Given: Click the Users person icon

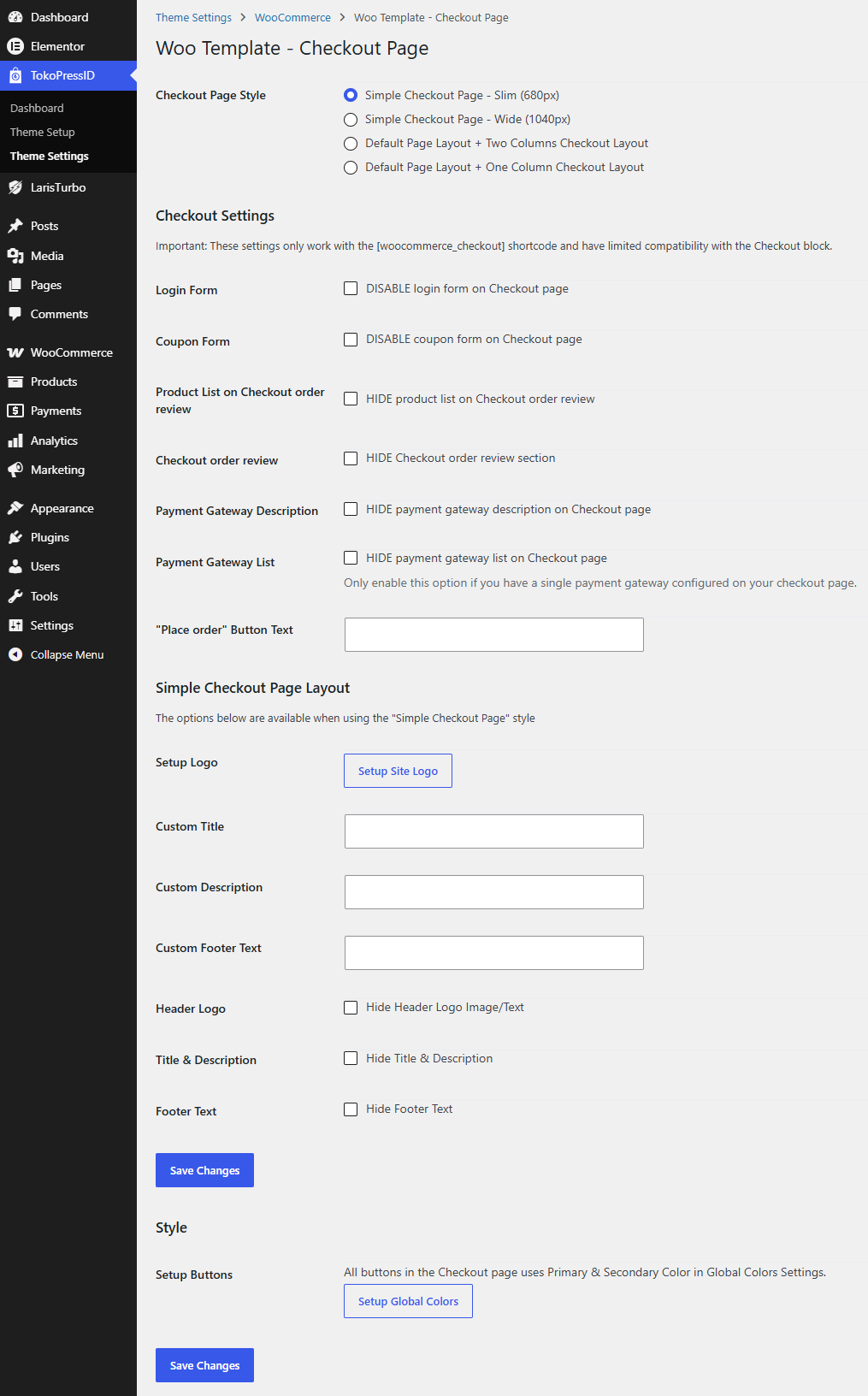Looking at the screenshot, I should point(15,566).
